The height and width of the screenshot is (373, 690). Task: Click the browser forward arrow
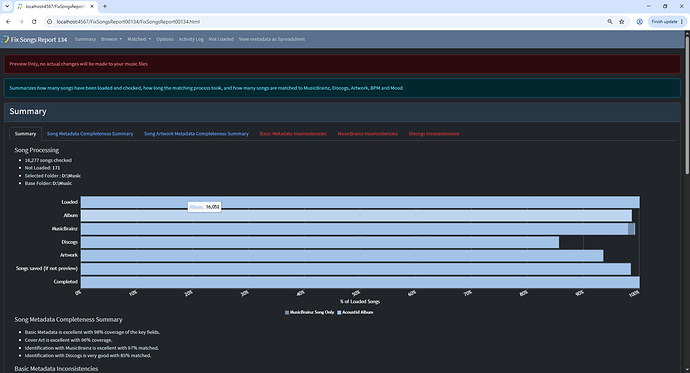(21, 22)
